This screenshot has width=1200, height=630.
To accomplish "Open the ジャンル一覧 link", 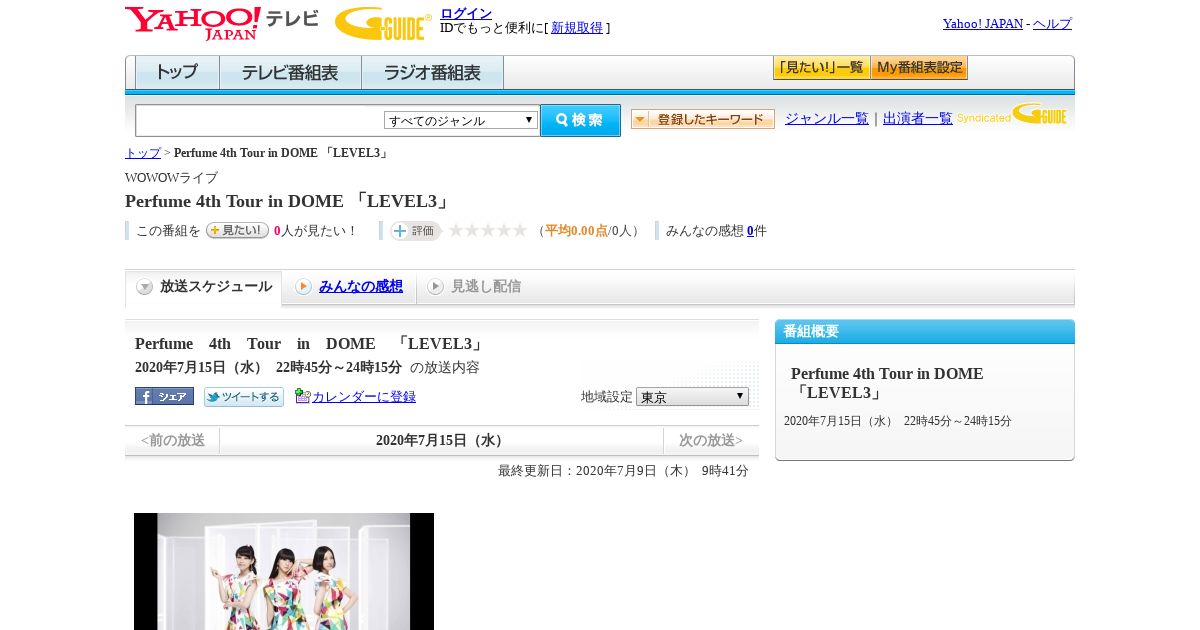I will point(827,119).
